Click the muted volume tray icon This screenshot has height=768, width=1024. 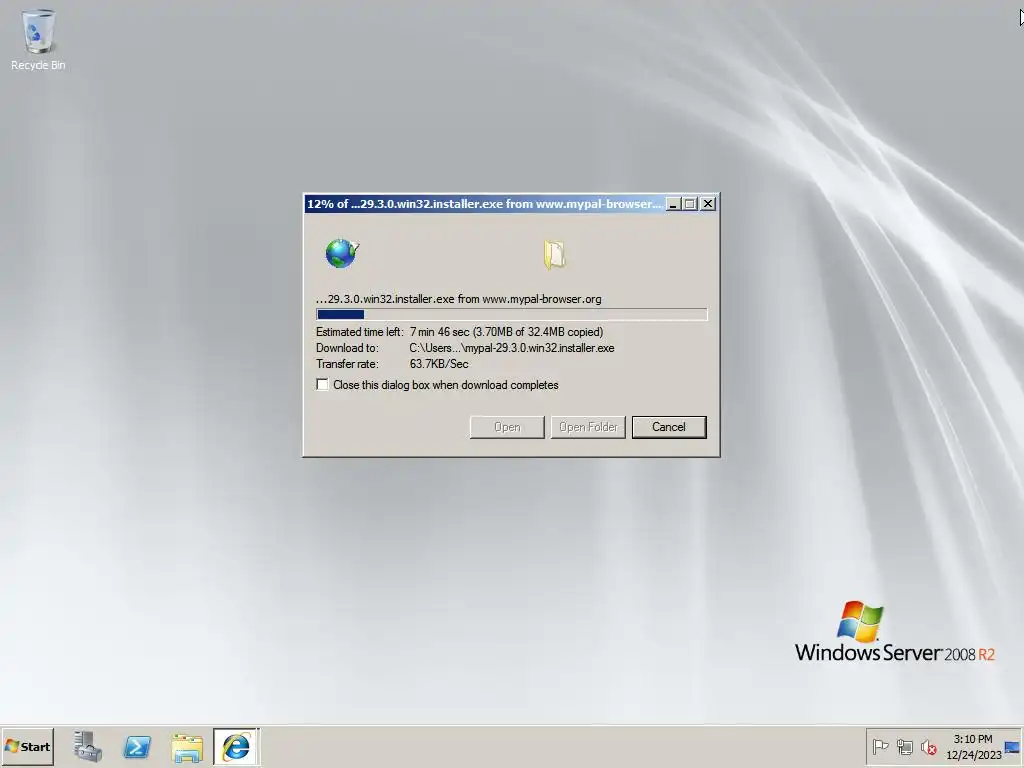(x=929, y=746)
